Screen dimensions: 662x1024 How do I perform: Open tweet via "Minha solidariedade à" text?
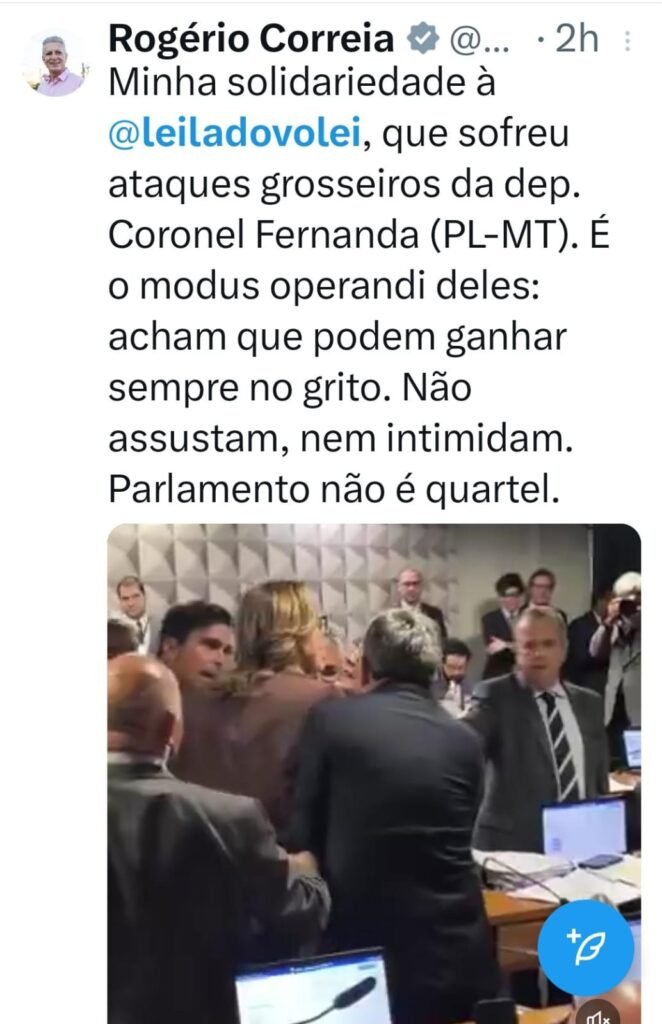[302, 83]
